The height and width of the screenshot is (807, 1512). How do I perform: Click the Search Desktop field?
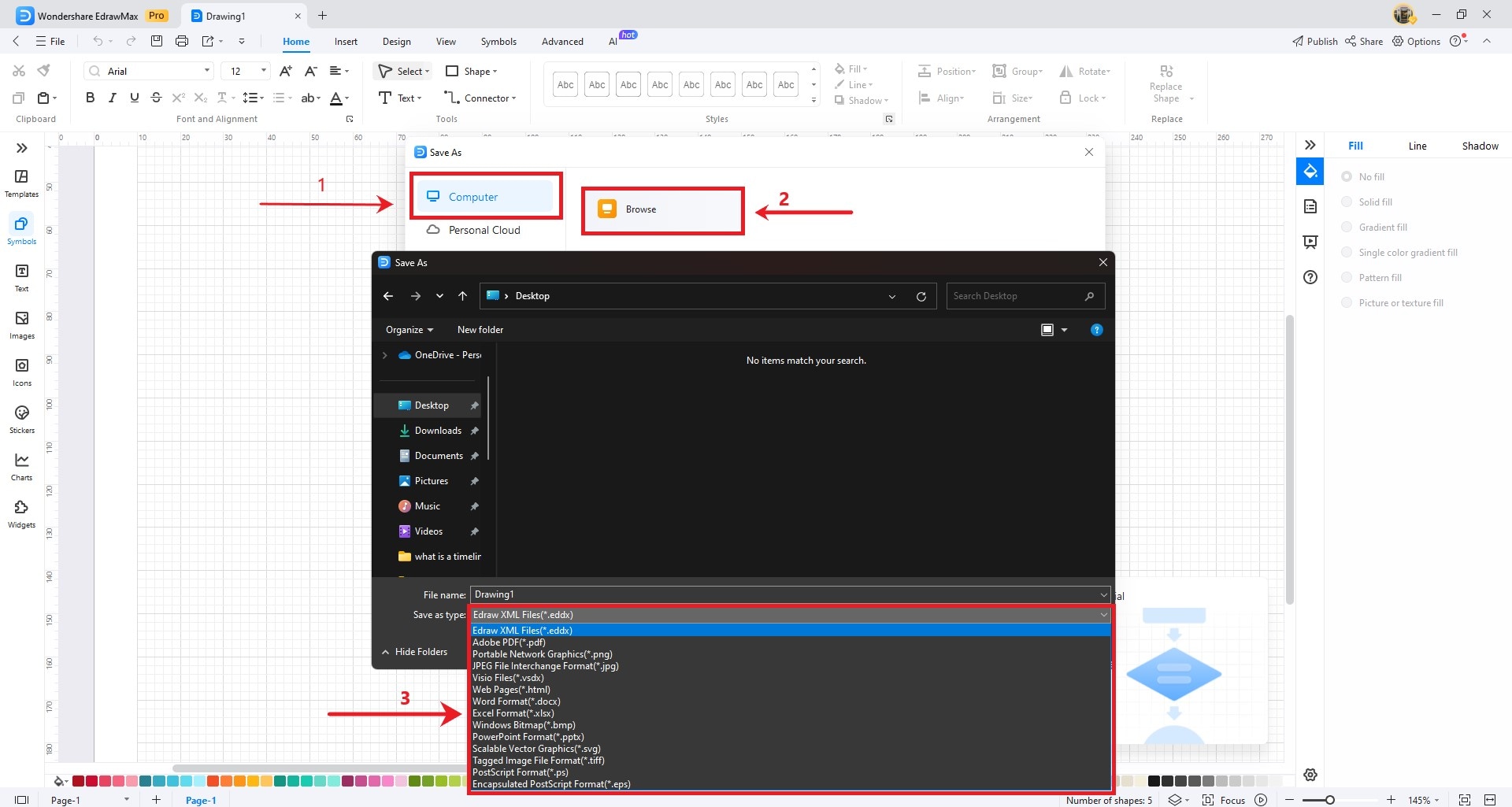click(x=1025, y=296)
